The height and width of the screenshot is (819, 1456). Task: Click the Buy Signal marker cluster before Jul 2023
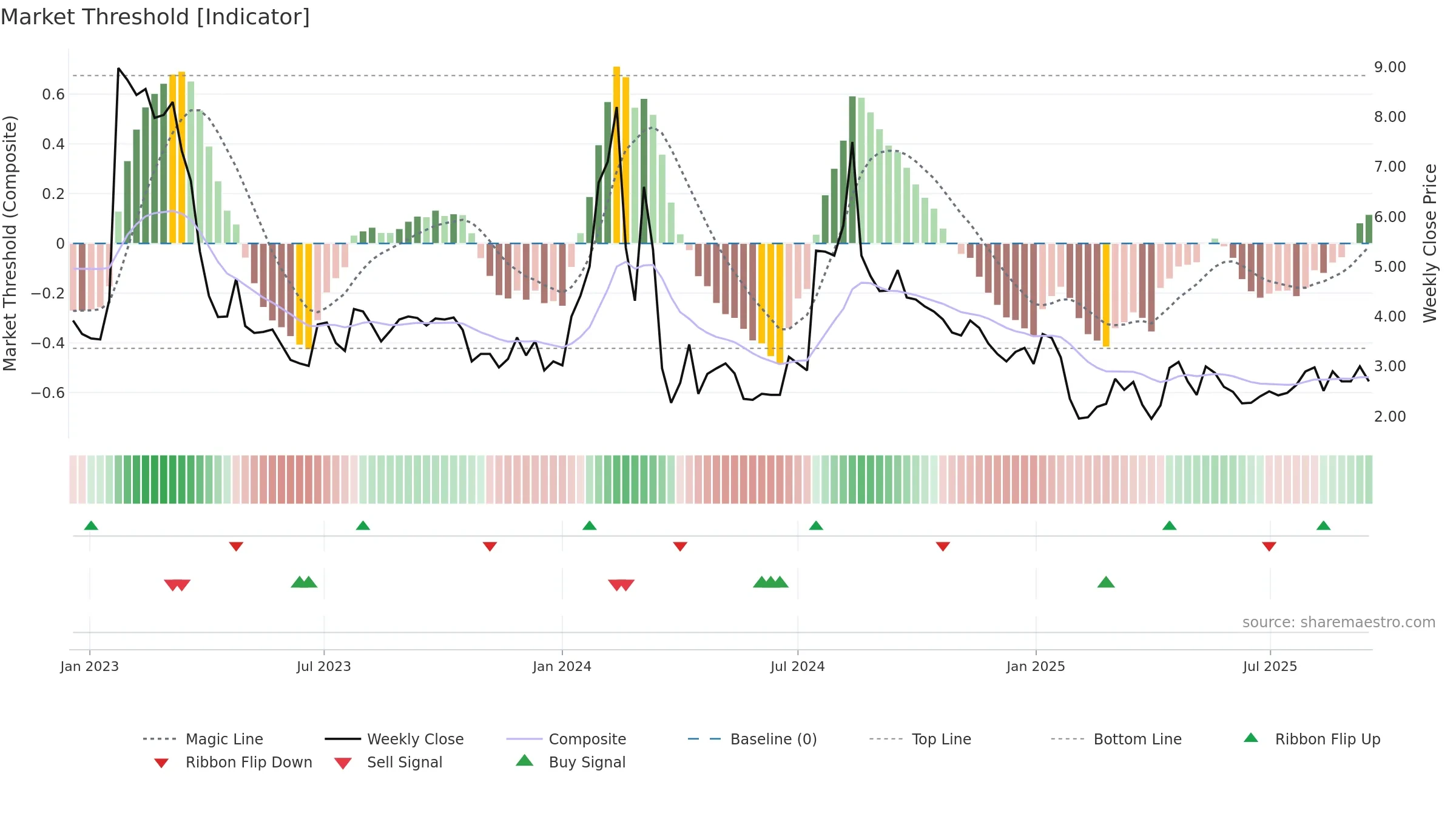point(304,582)
